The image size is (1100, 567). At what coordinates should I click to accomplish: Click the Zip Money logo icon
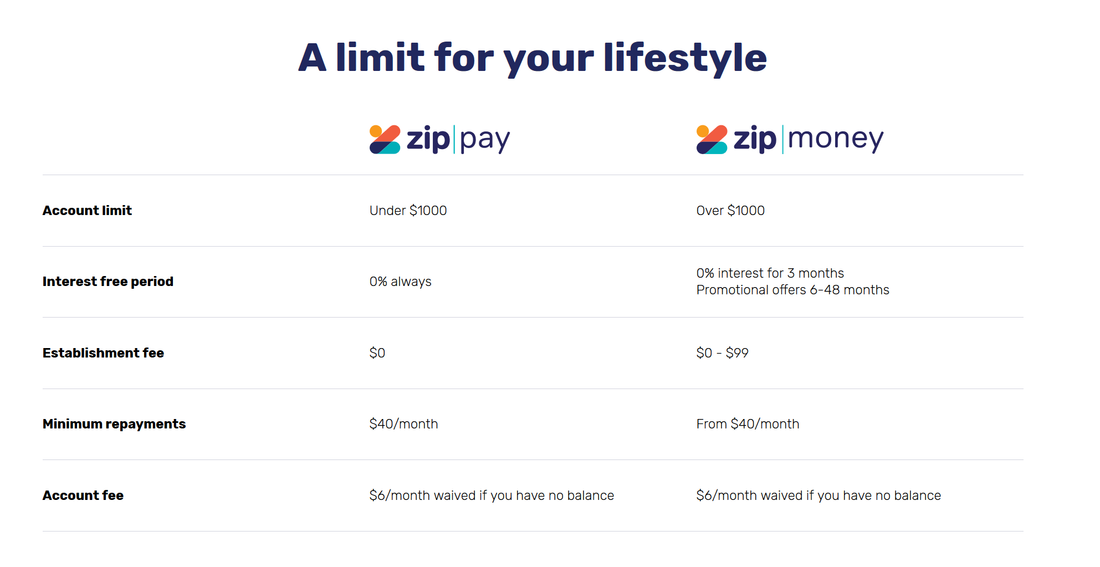[x=712, y=140]
